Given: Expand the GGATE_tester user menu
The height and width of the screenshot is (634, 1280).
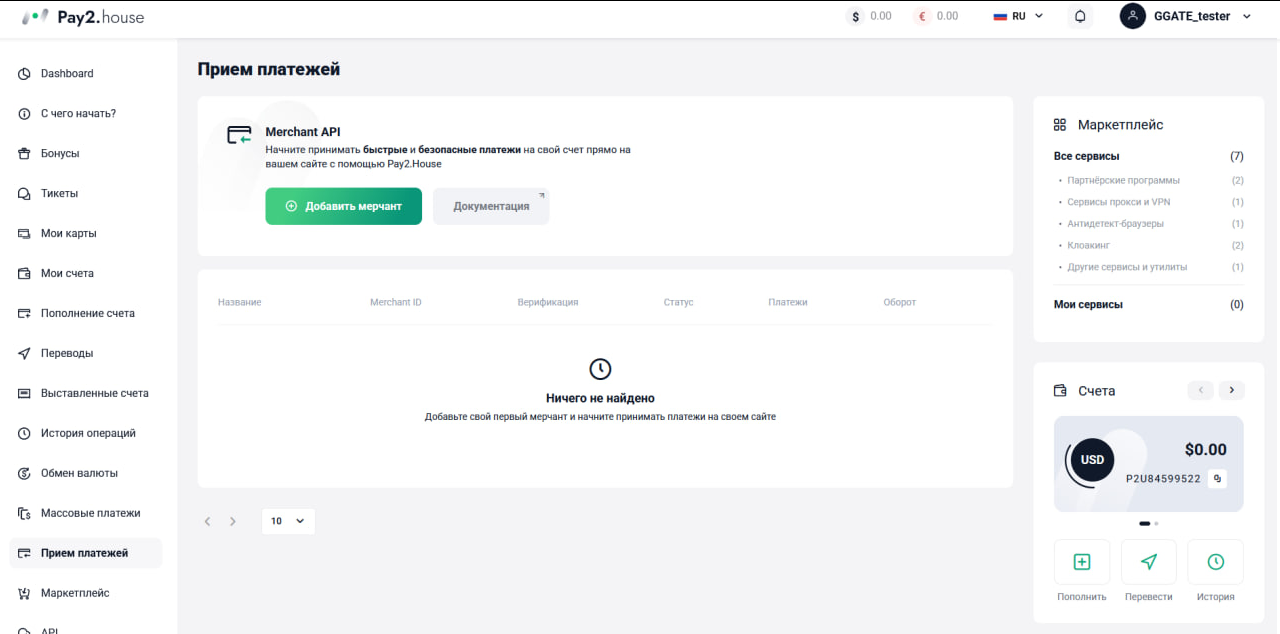Looking at the screenshot, I should click(1247, 17).
